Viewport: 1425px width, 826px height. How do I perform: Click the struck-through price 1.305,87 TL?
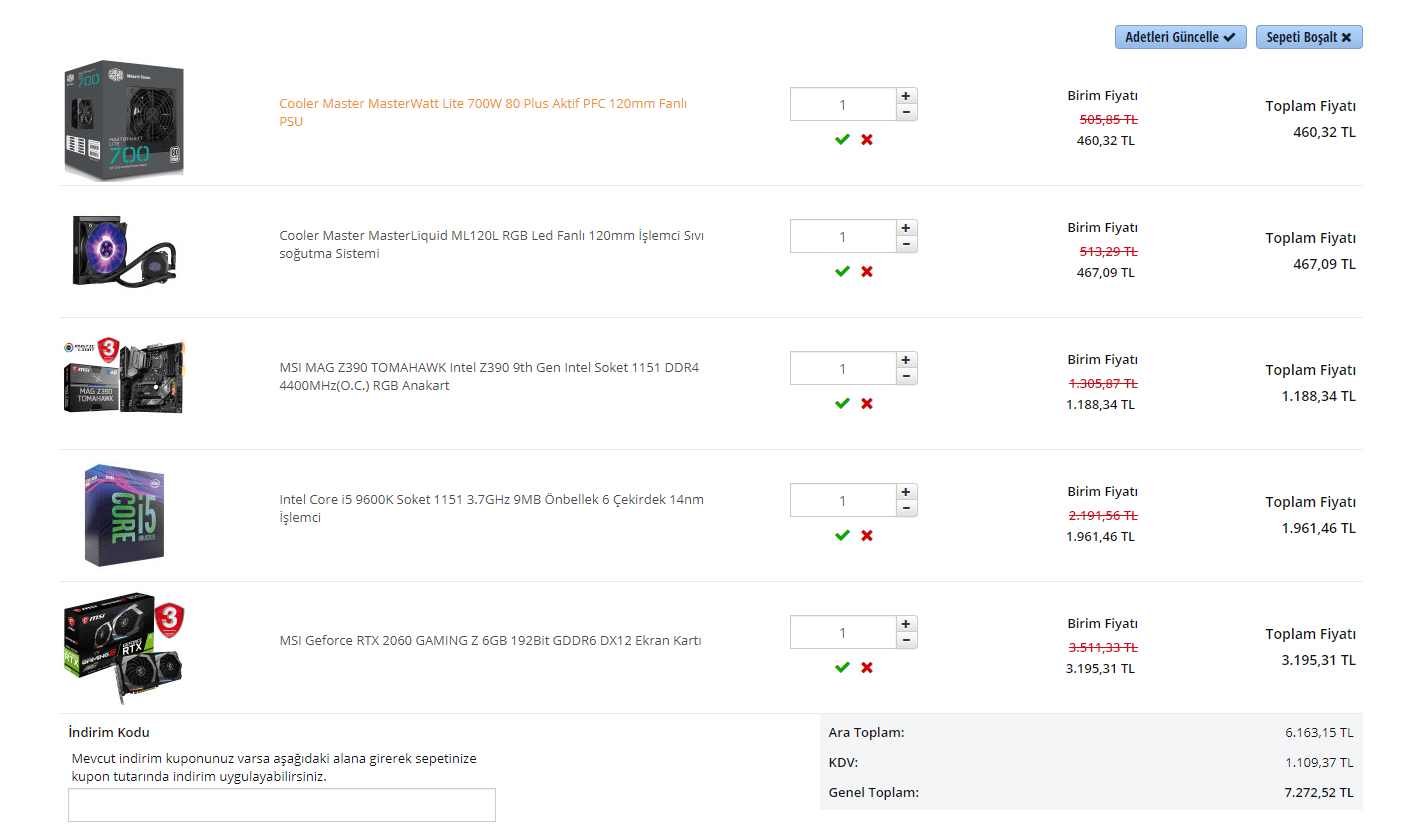[1103, 383]
